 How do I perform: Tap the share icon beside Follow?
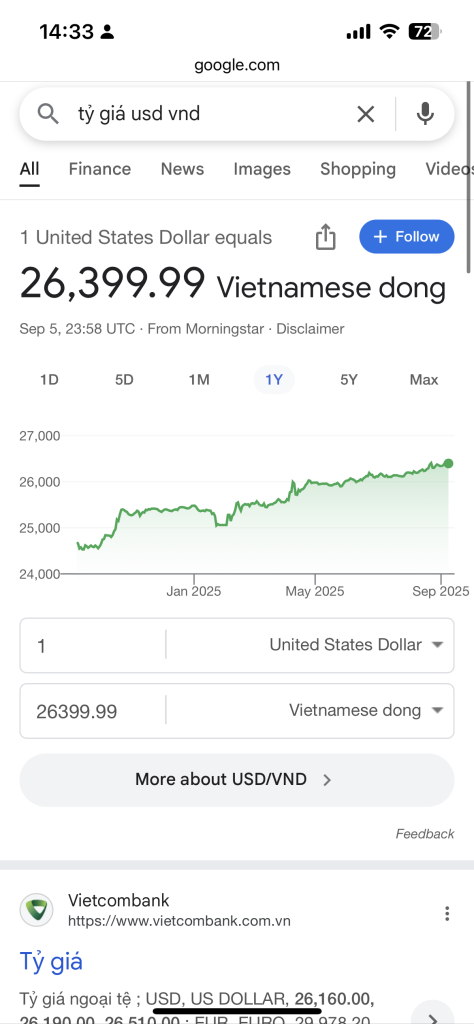[x=325, y=236]
